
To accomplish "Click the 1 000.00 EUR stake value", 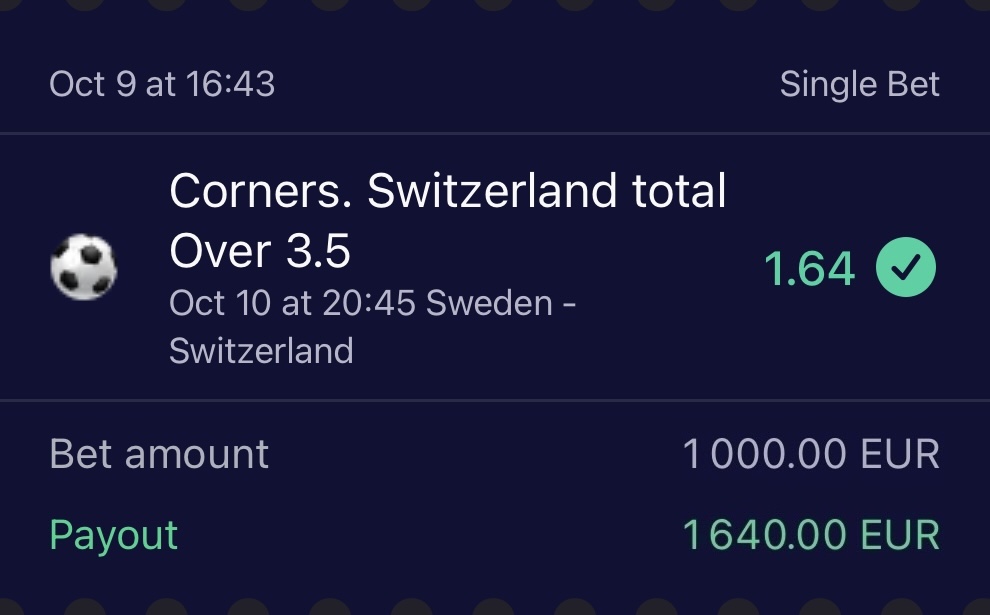I will (810, 455).
